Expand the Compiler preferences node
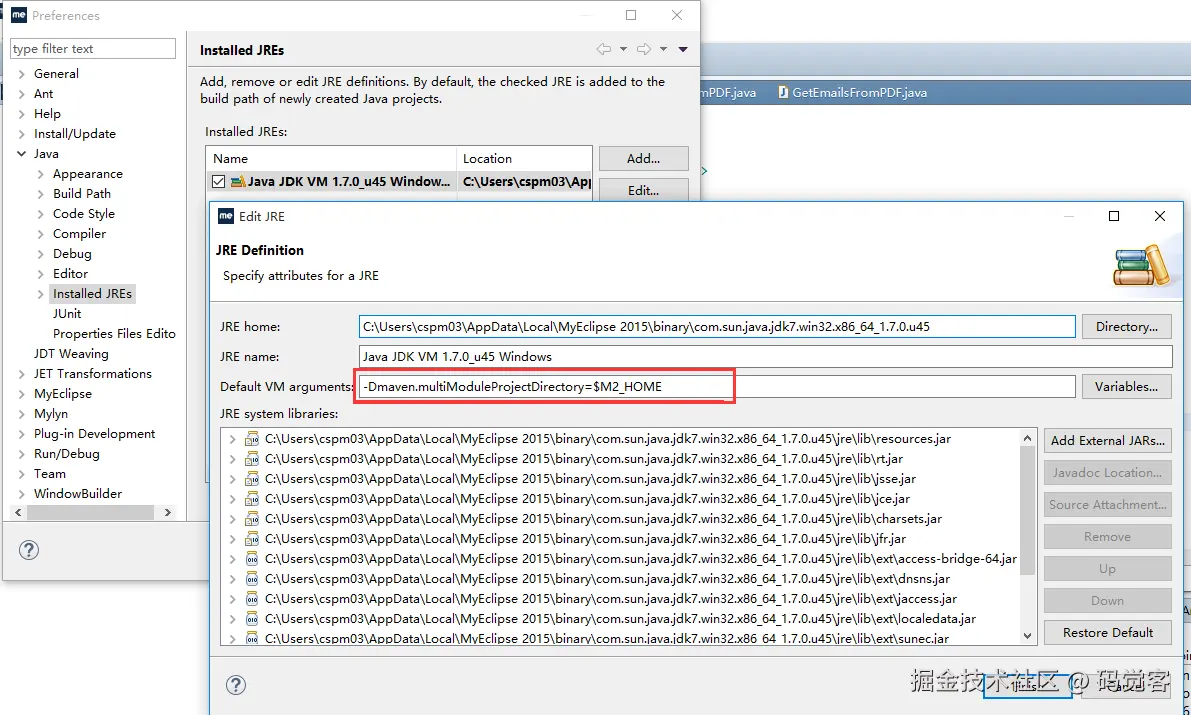 [40, 234]
